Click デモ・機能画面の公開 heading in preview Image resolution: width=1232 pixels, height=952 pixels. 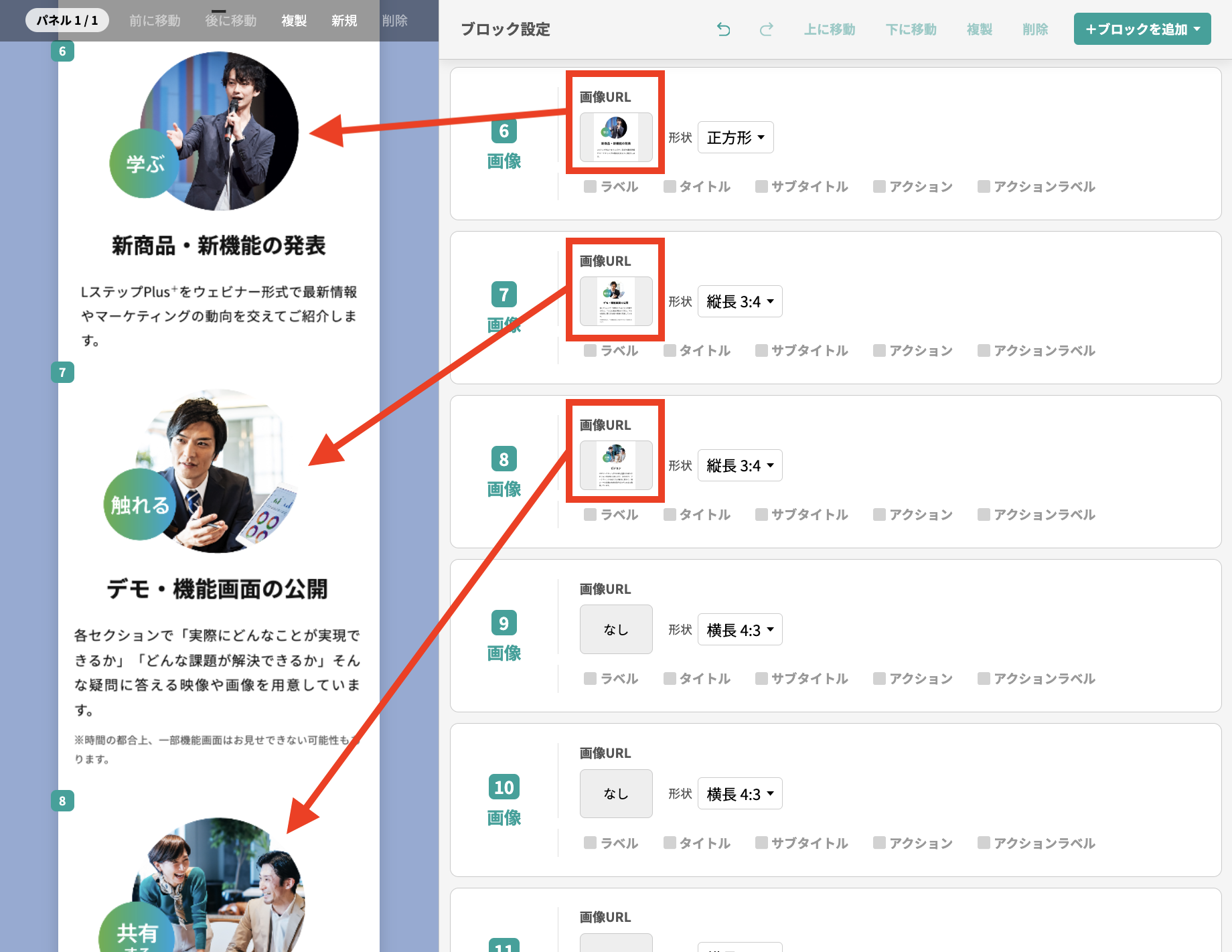point(218,589)
